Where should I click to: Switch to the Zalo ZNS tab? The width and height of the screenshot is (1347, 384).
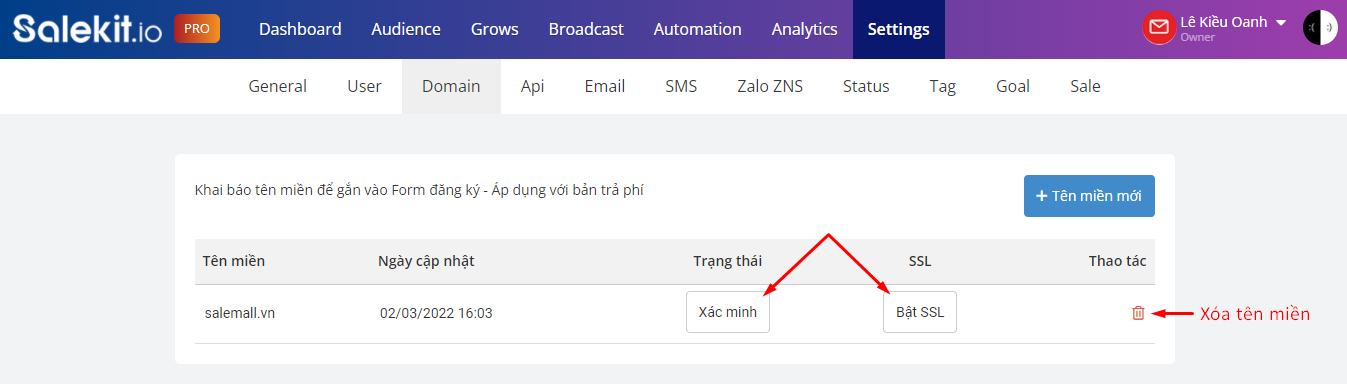(x=770, y=86)
